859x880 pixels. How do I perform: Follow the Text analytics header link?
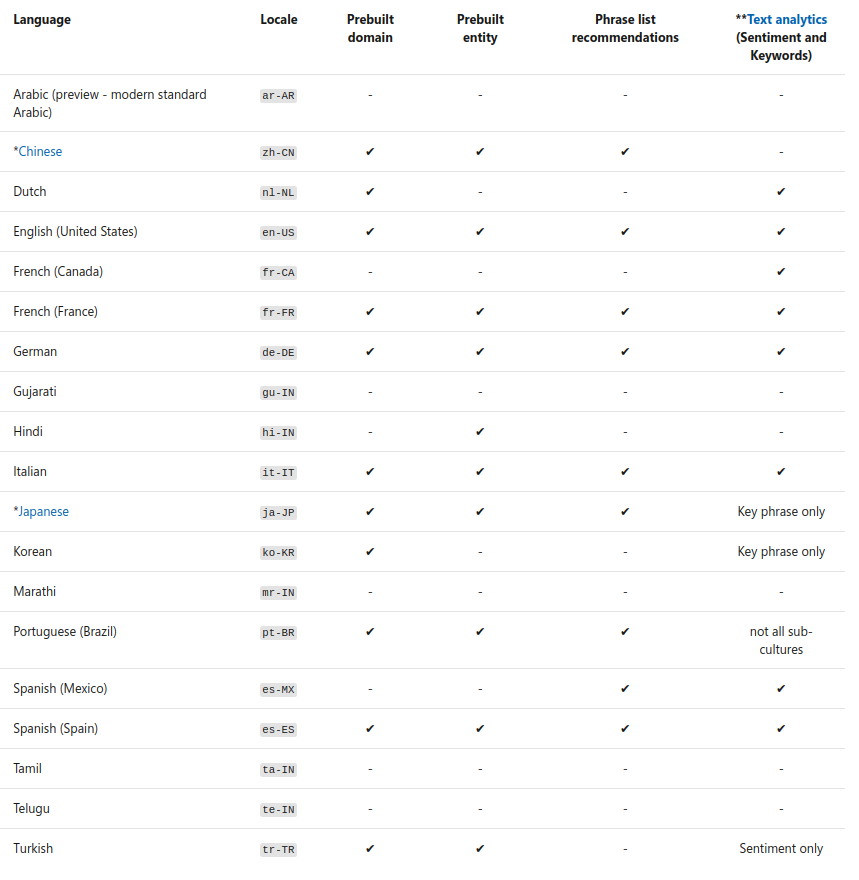[x=787, y=20]
